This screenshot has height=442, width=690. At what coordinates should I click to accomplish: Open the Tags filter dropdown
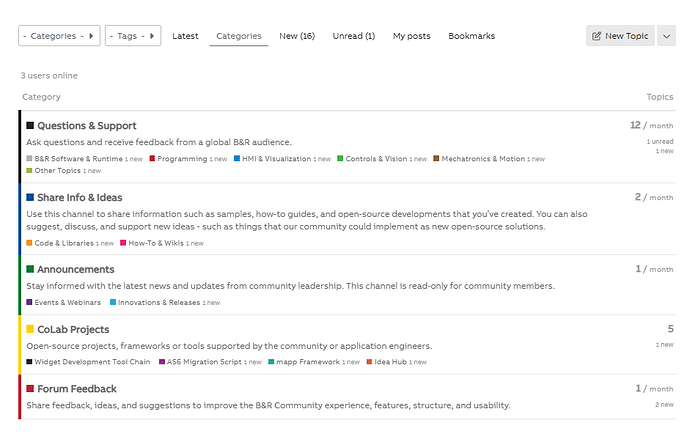click(x=133, y=36)
